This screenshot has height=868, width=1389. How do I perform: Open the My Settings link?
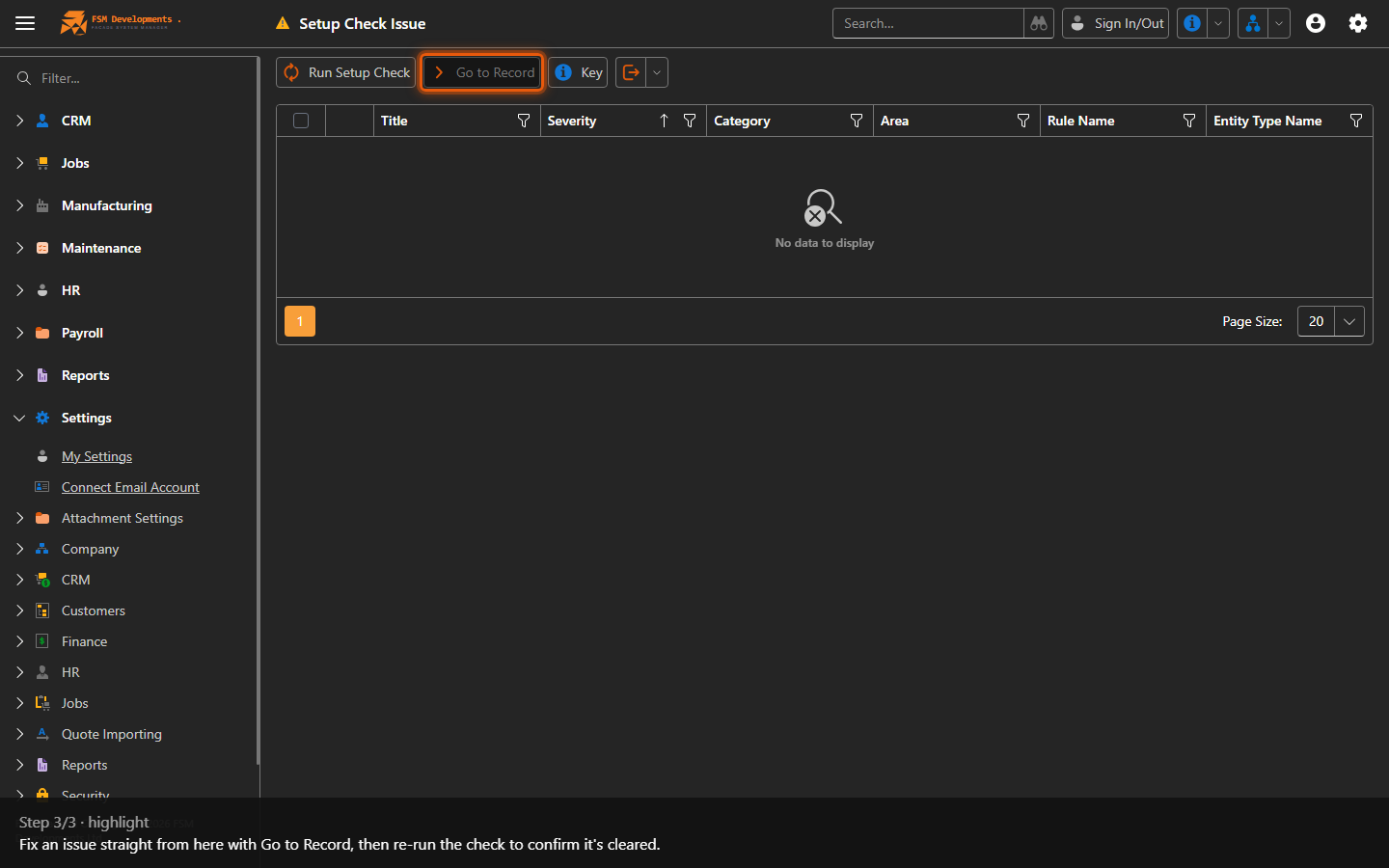coord(96,456)
